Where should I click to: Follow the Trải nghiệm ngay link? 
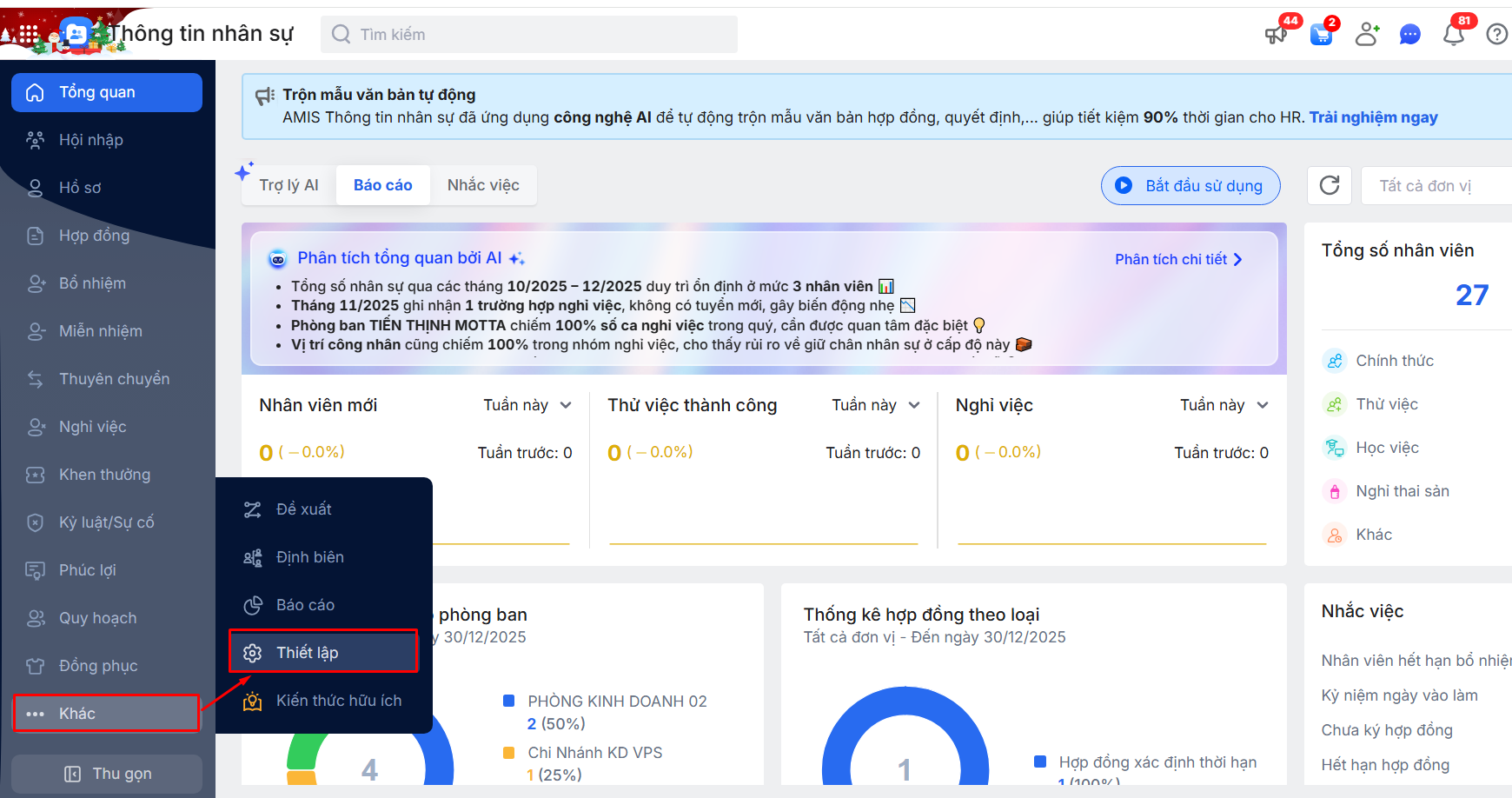click(x=1373, y=117)
